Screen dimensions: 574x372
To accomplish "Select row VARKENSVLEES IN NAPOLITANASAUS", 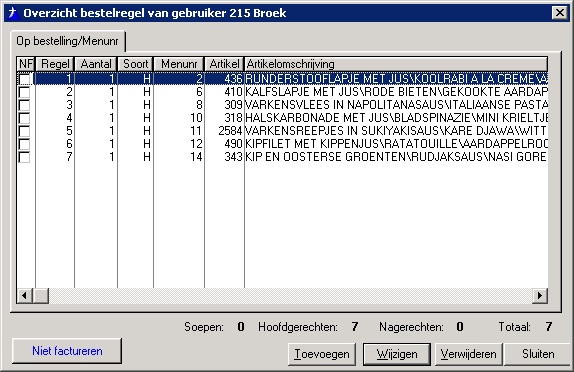I will click(x=282, y=105).
